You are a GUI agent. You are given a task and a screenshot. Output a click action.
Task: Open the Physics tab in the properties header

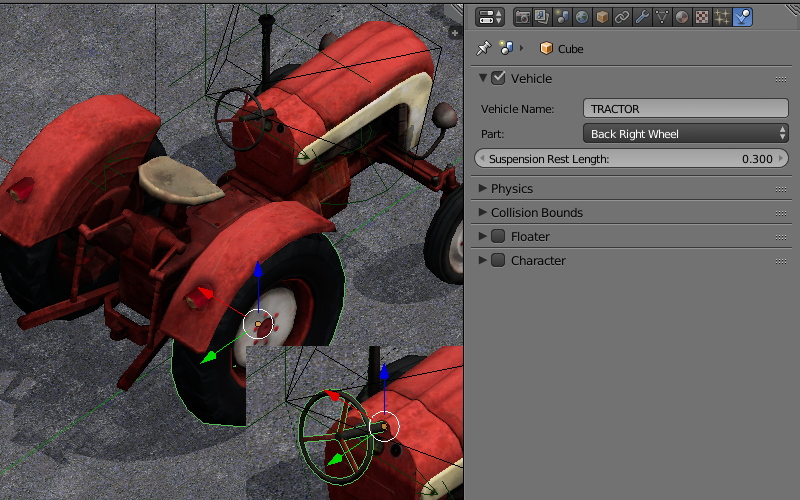(x=742, y=17)
